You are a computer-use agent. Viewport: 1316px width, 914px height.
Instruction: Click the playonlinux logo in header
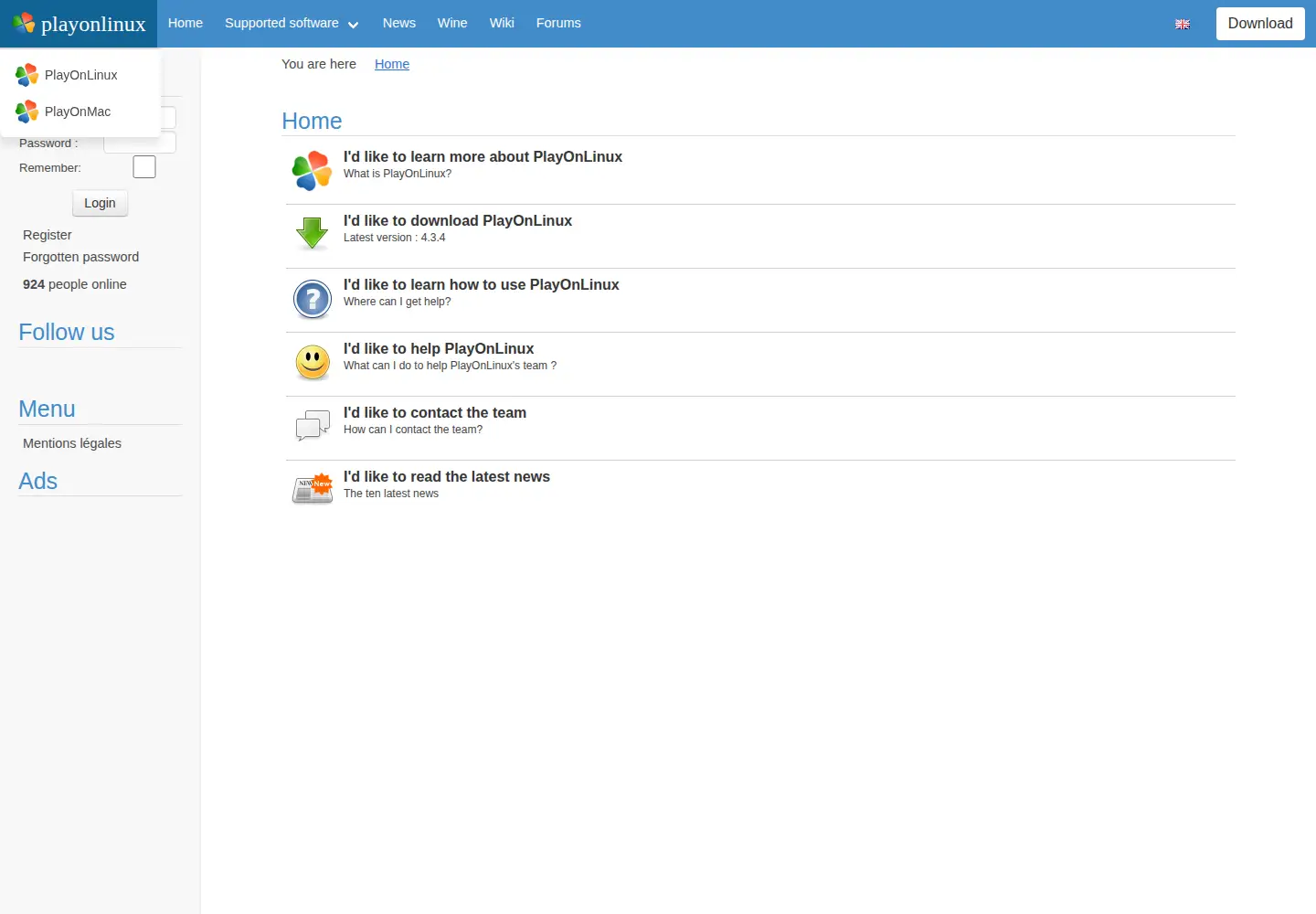tap(79, 24)
